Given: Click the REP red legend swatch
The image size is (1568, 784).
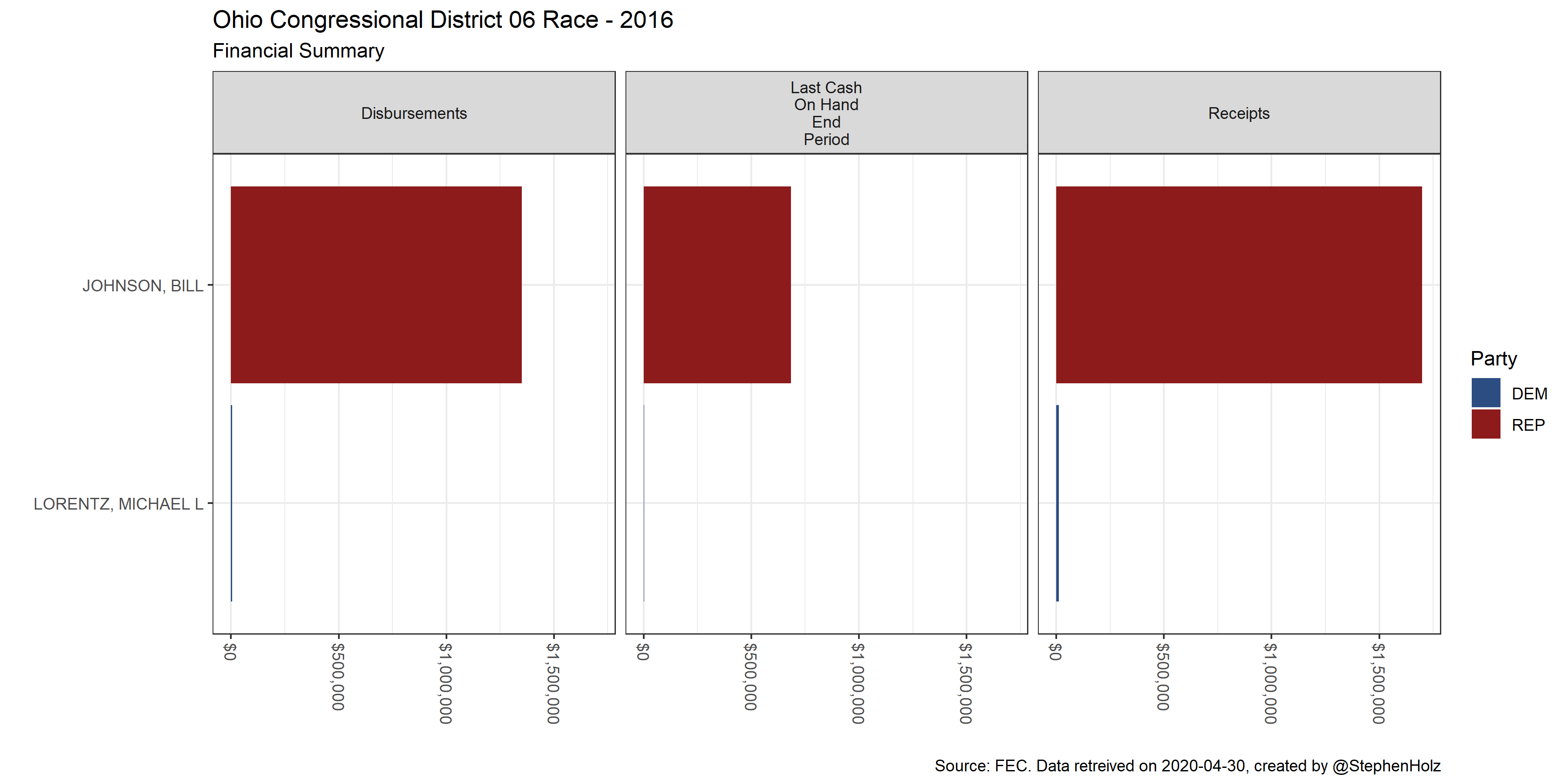Looking at the screenshot, I should (1485, 424).
